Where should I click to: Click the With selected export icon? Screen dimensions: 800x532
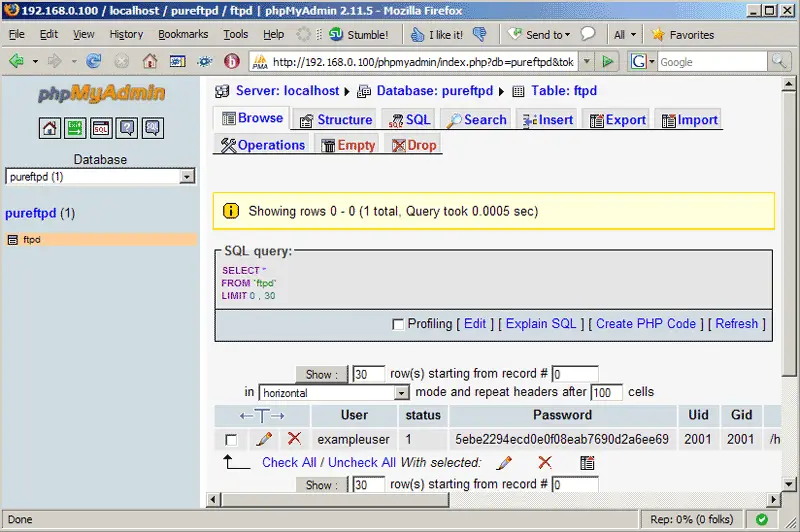(587, 463)
